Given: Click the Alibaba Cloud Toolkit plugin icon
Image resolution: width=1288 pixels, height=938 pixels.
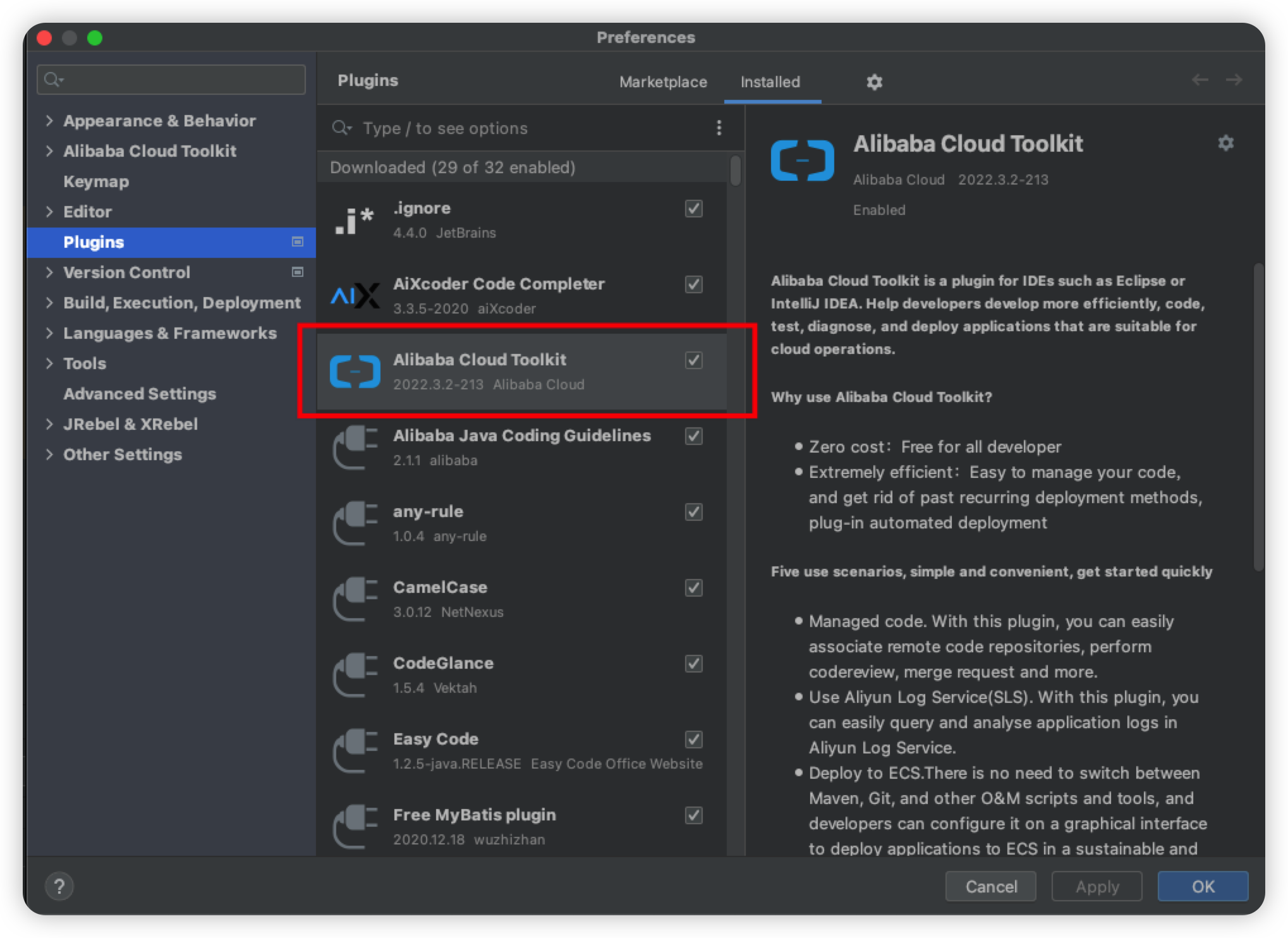Looking at the screenshot, I should 356,370.
